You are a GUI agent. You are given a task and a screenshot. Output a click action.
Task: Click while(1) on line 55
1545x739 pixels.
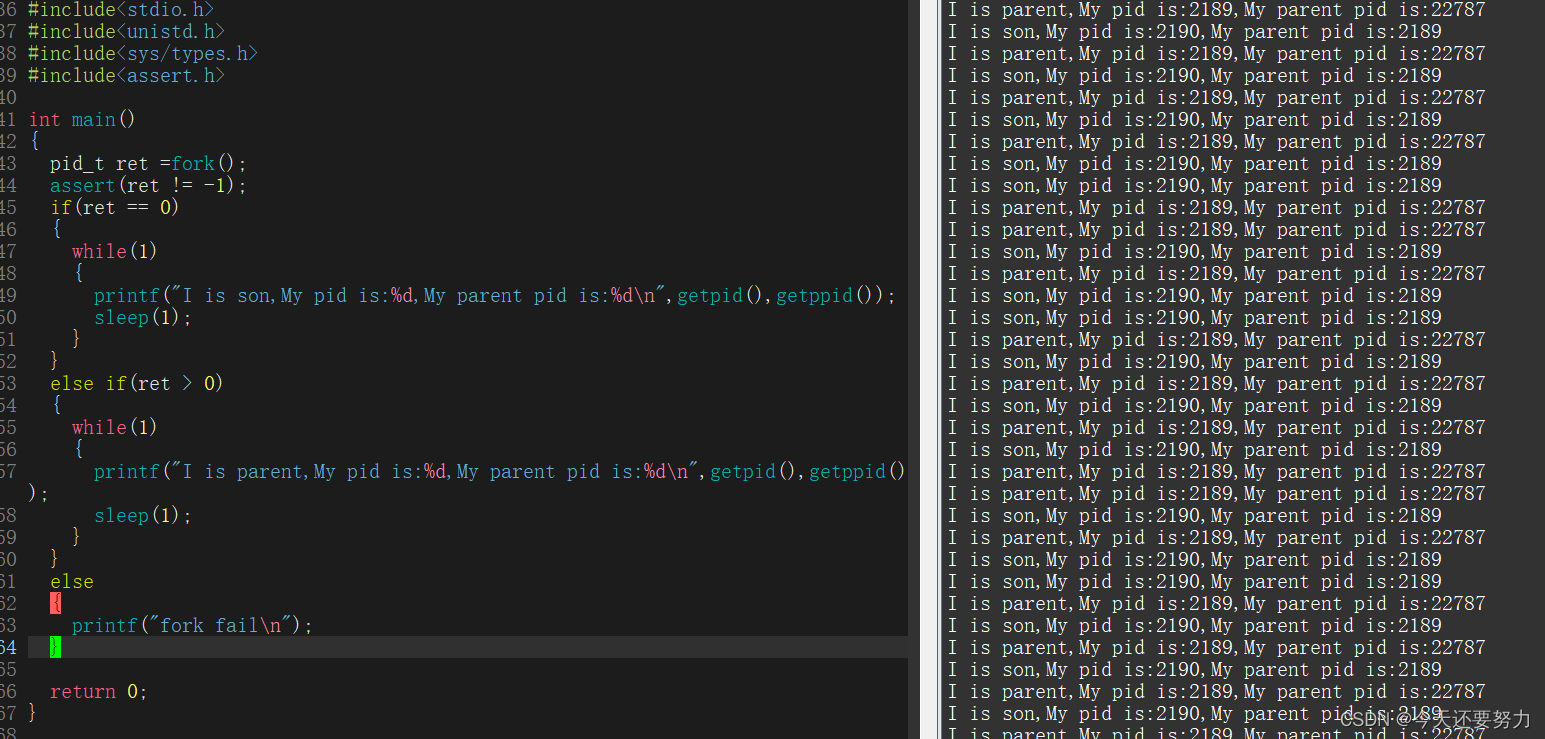coord(115,428)
